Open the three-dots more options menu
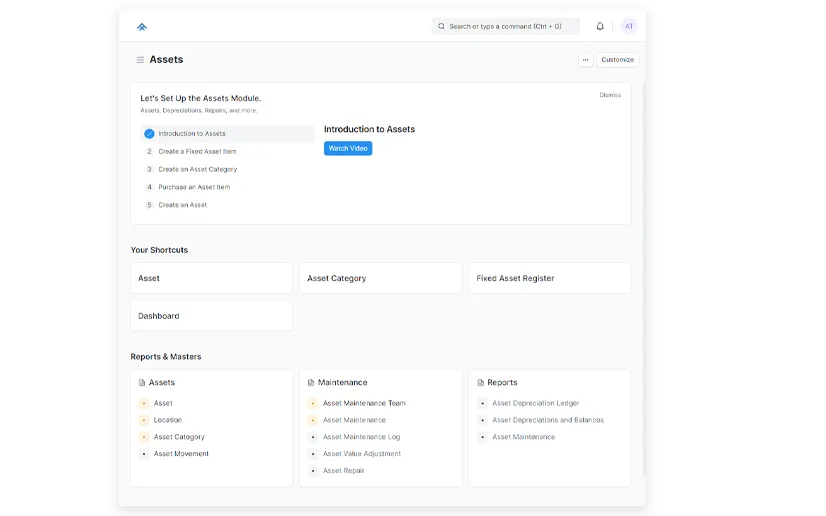Viewport: 826px width, 516px height. point(585,60)
